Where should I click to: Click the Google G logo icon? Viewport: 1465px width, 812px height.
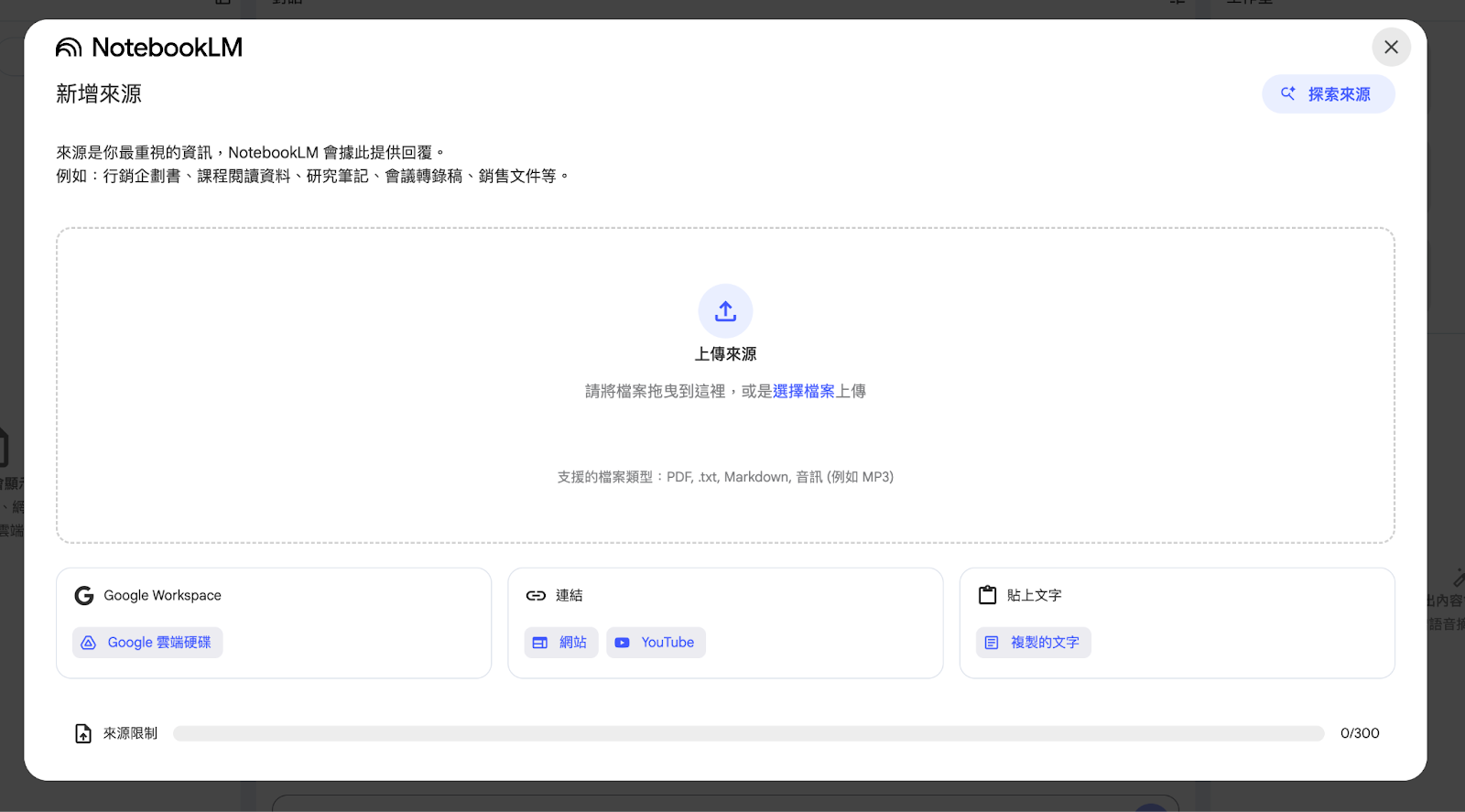point(84,596)
